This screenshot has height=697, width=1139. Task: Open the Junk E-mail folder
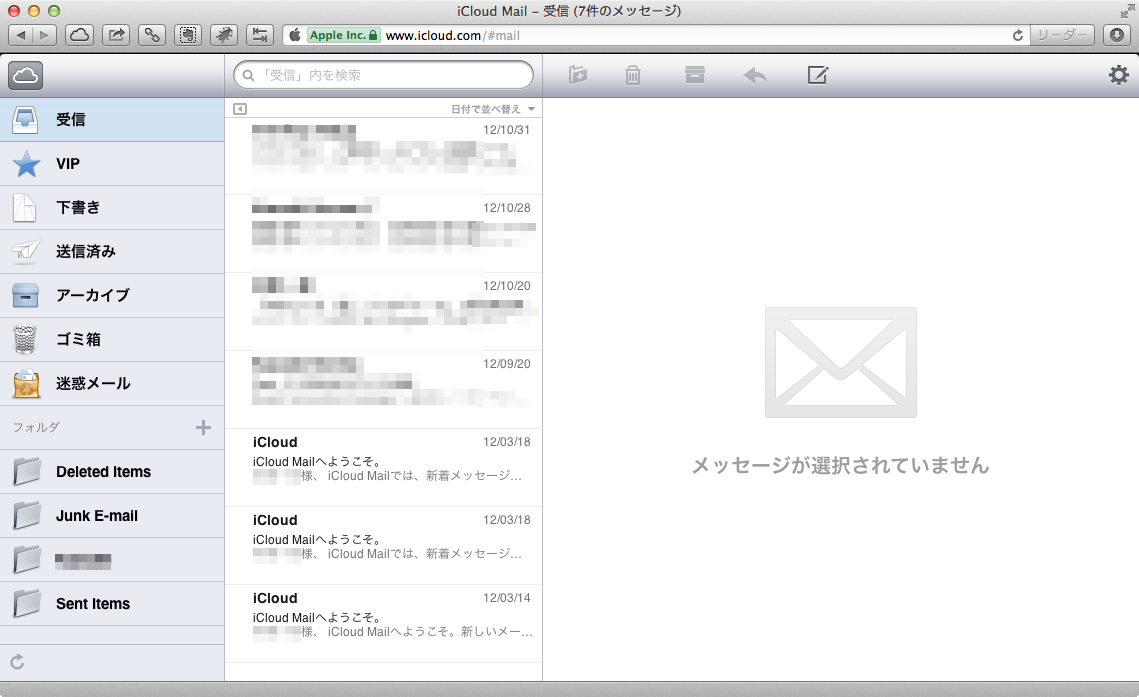pyautogui.click(x=112, y=516)
